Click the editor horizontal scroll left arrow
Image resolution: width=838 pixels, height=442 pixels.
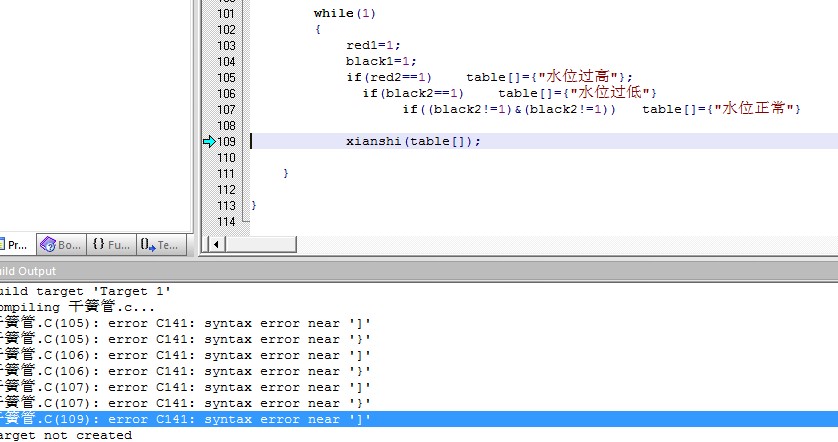click(x=216, y=245)
